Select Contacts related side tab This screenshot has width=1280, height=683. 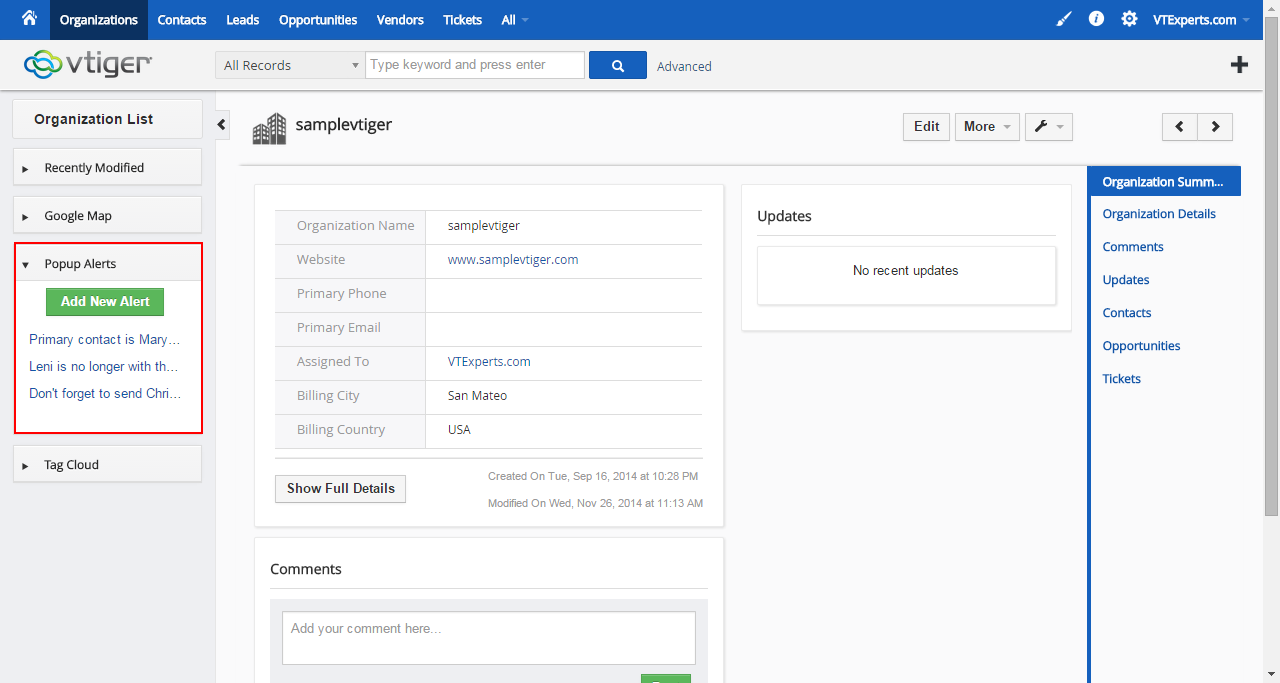click(x=1127, y=313)
